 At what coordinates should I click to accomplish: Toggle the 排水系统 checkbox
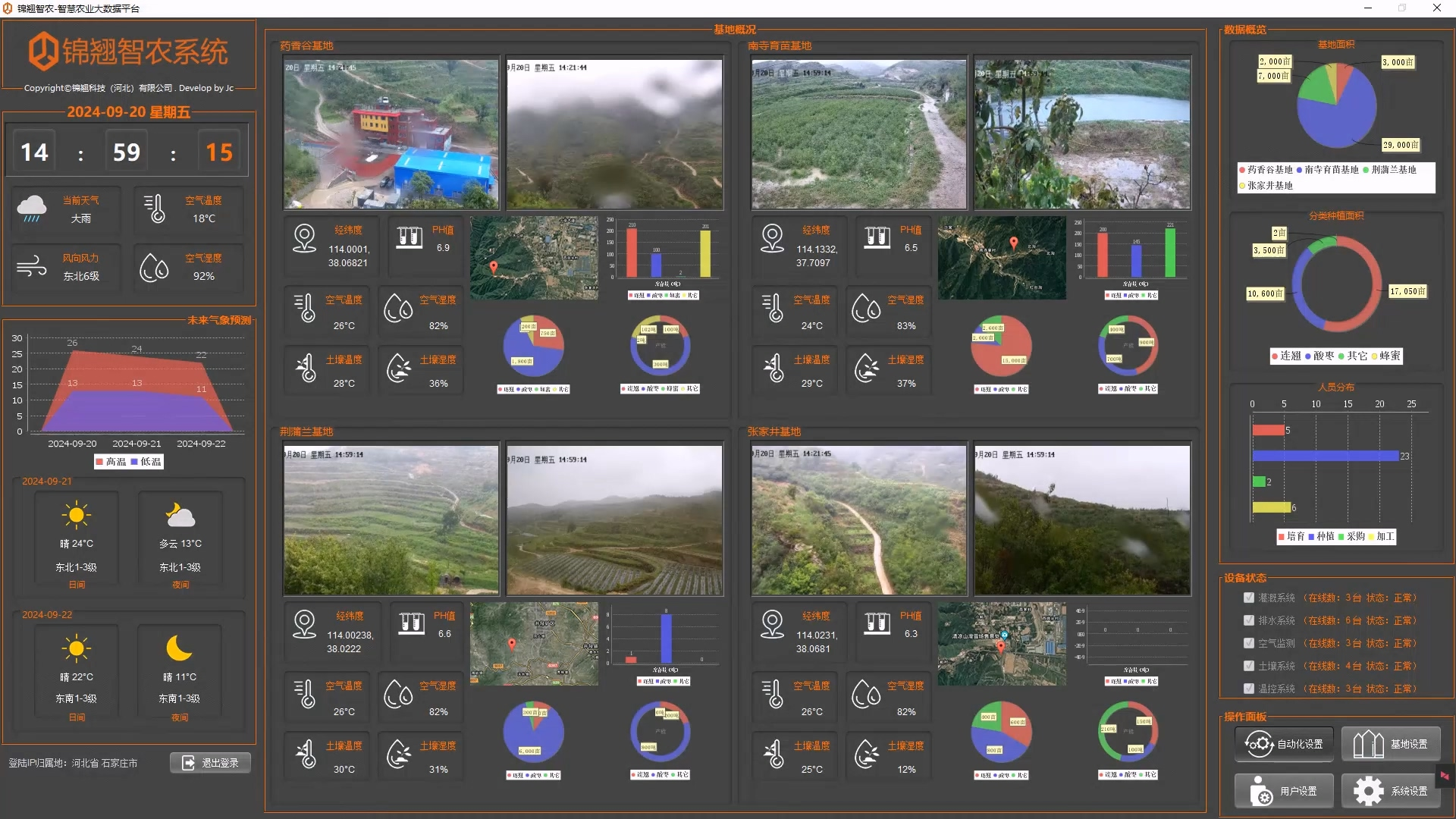coord(1248,620)
